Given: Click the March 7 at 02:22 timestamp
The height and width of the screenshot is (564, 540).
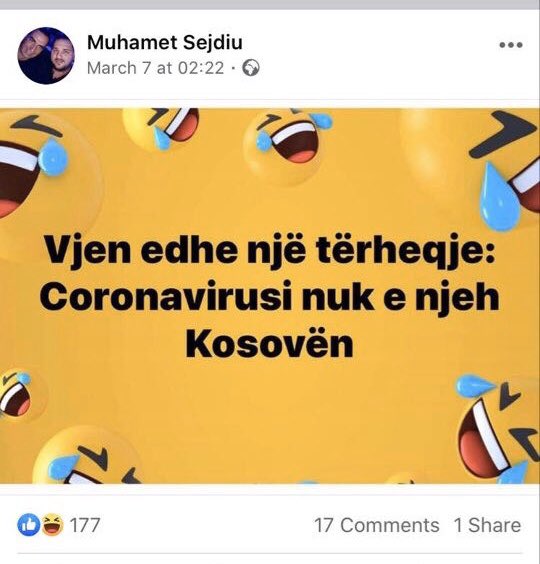Looking at the screenshot, I should [155, 68].
